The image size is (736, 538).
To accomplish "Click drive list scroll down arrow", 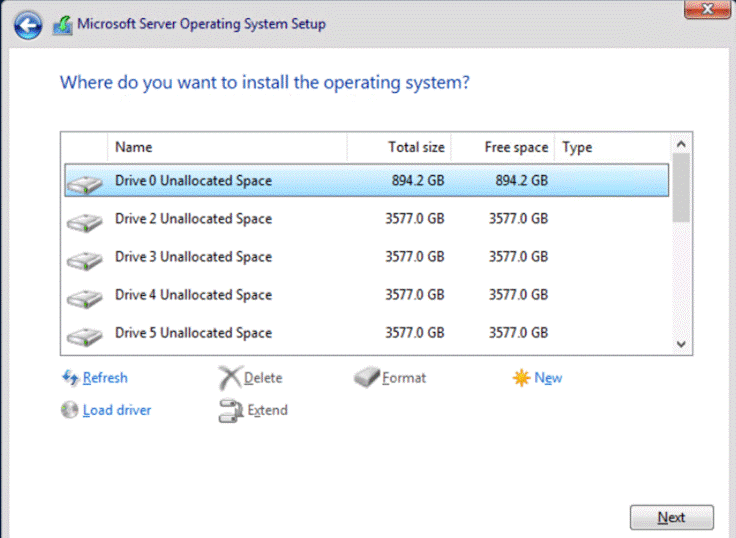I will pyautogui.click(x=681, y=344).
